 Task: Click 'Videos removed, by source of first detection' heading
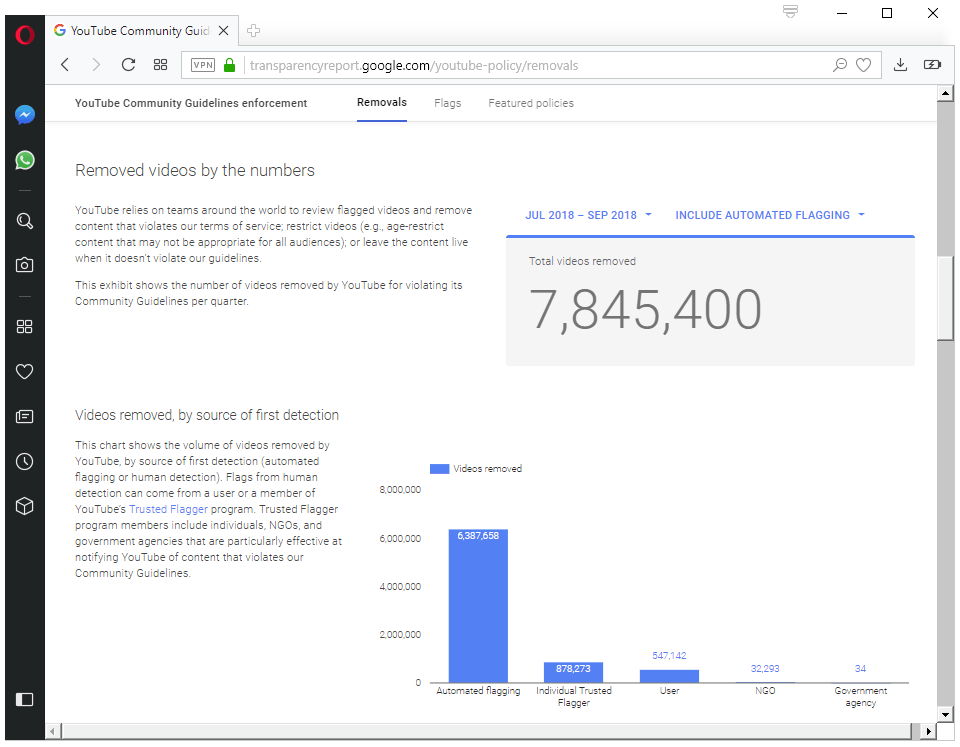(x=207, y=415)
